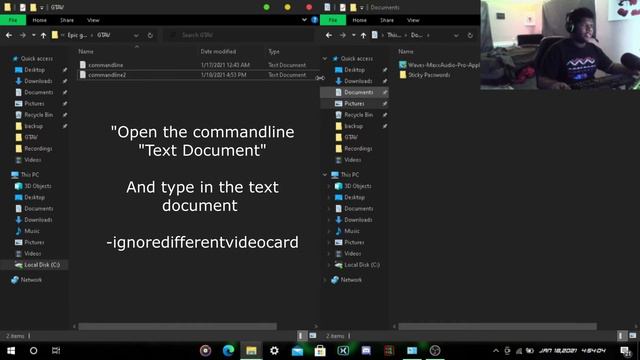The image size is (640, 360).
Task: Click the File tab in the Documents window
Action: coord(333,20)
